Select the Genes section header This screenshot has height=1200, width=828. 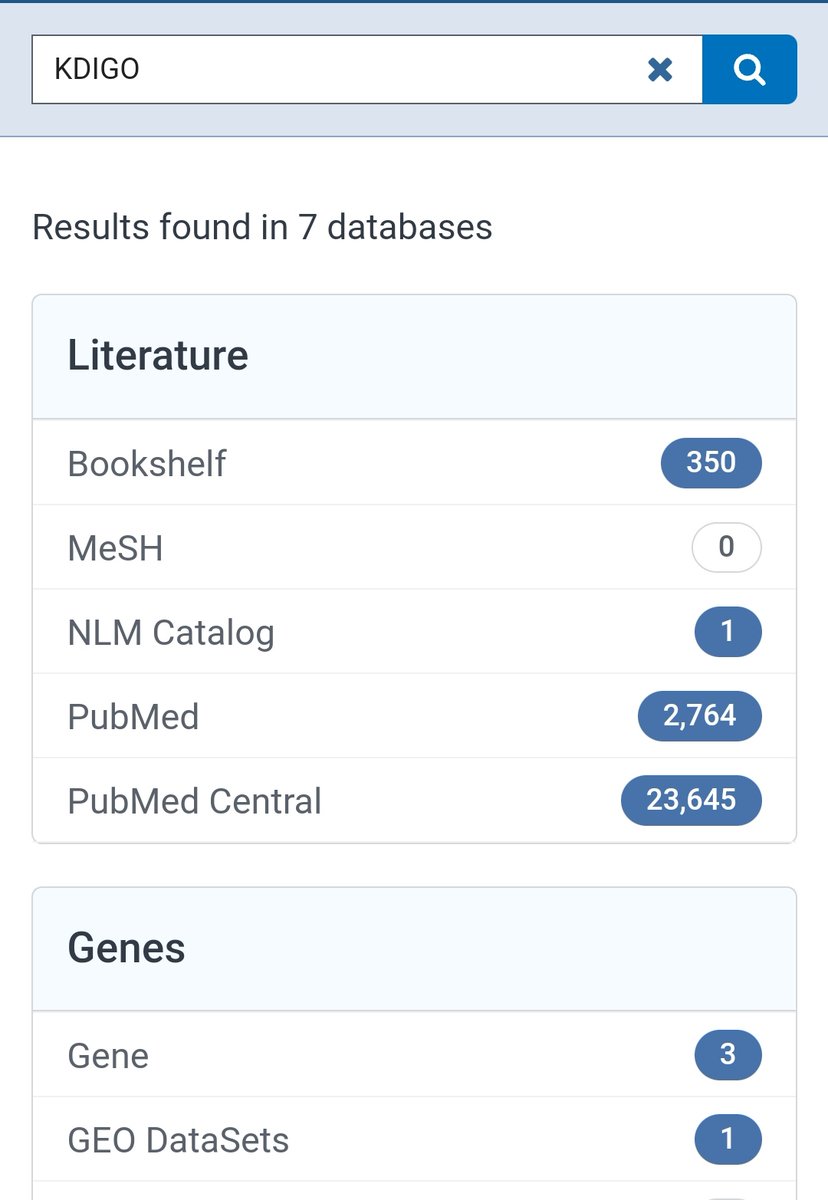(x=126, y=948)
